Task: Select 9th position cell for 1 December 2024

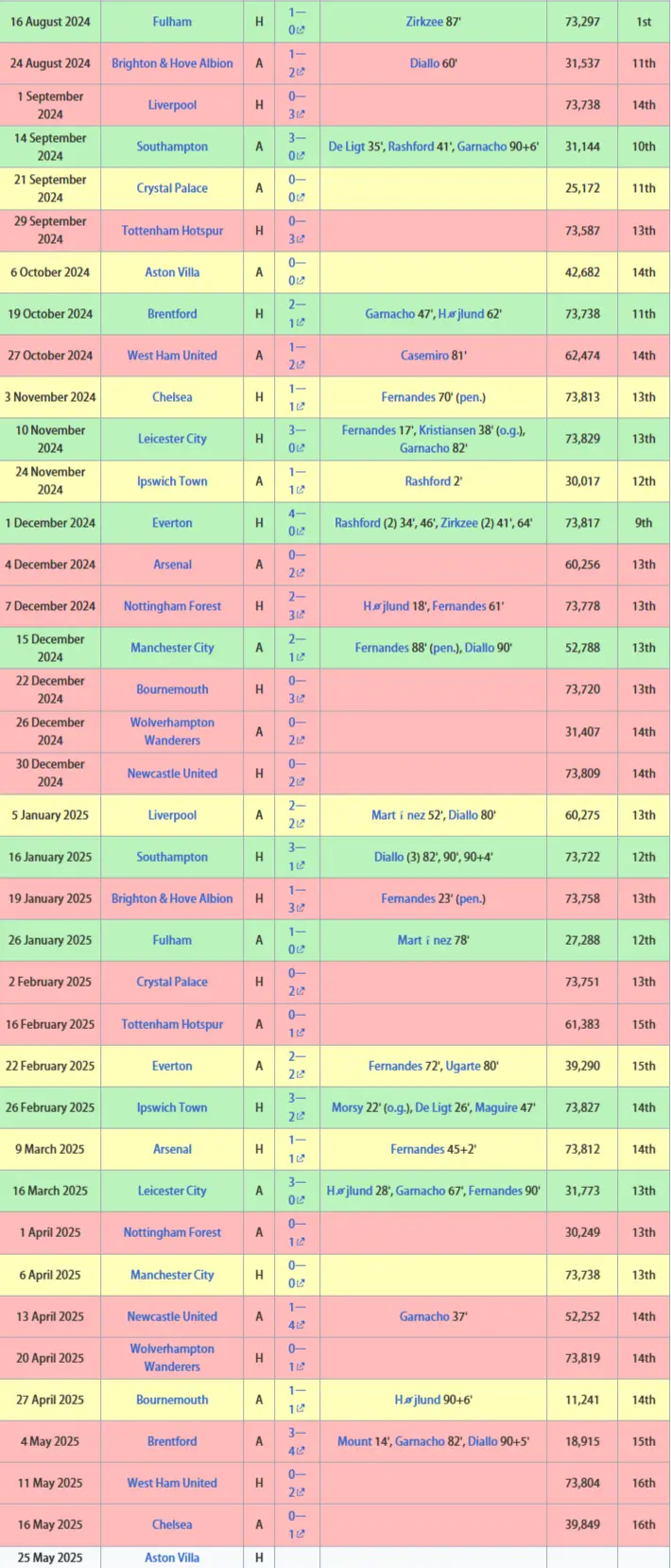Action: point(644,523)
